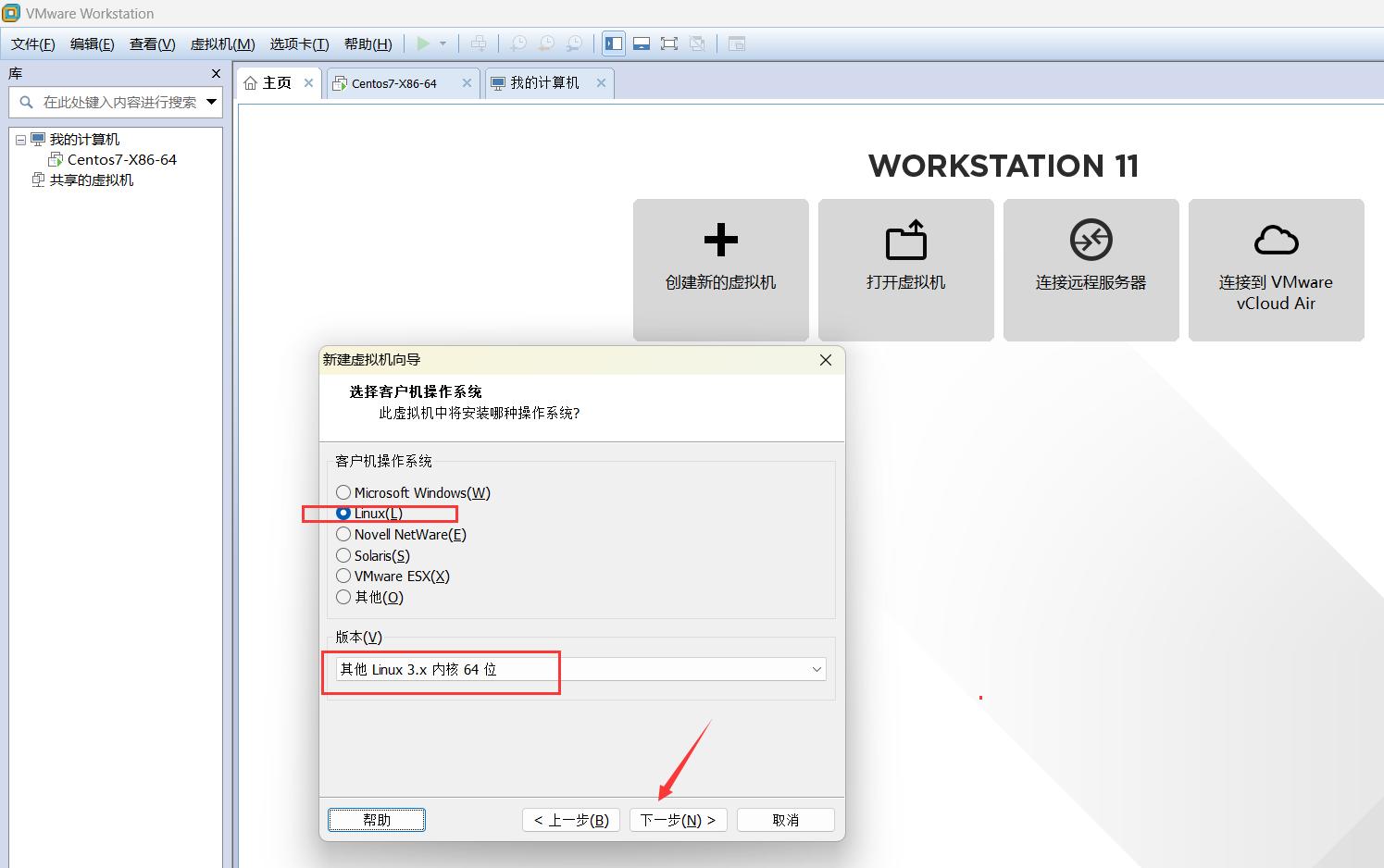Select the 其他(O) radio button
This screenshot has width=1384, height=868.
tap(343, 597)
